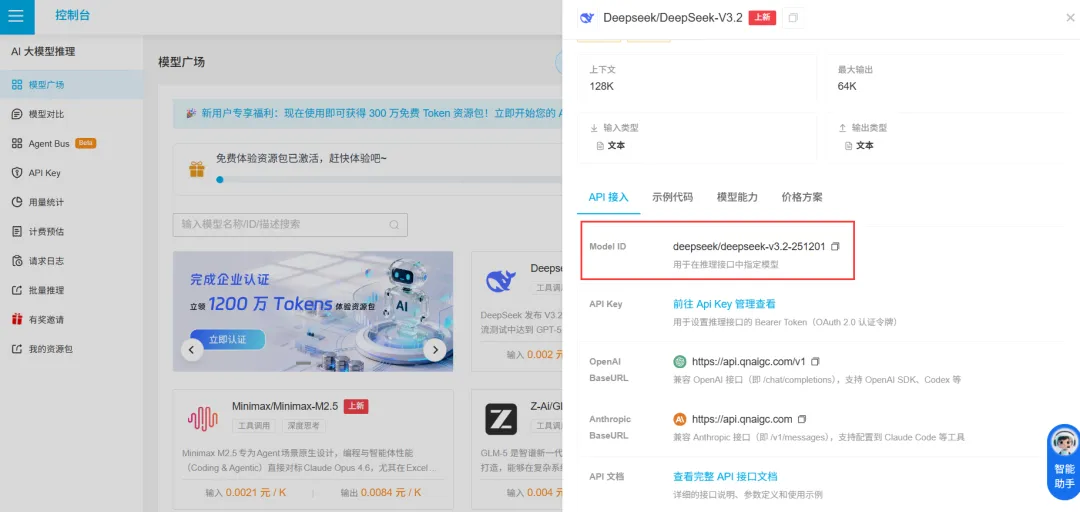
Task: Open the hamburger menu icon
Action: 15,16
